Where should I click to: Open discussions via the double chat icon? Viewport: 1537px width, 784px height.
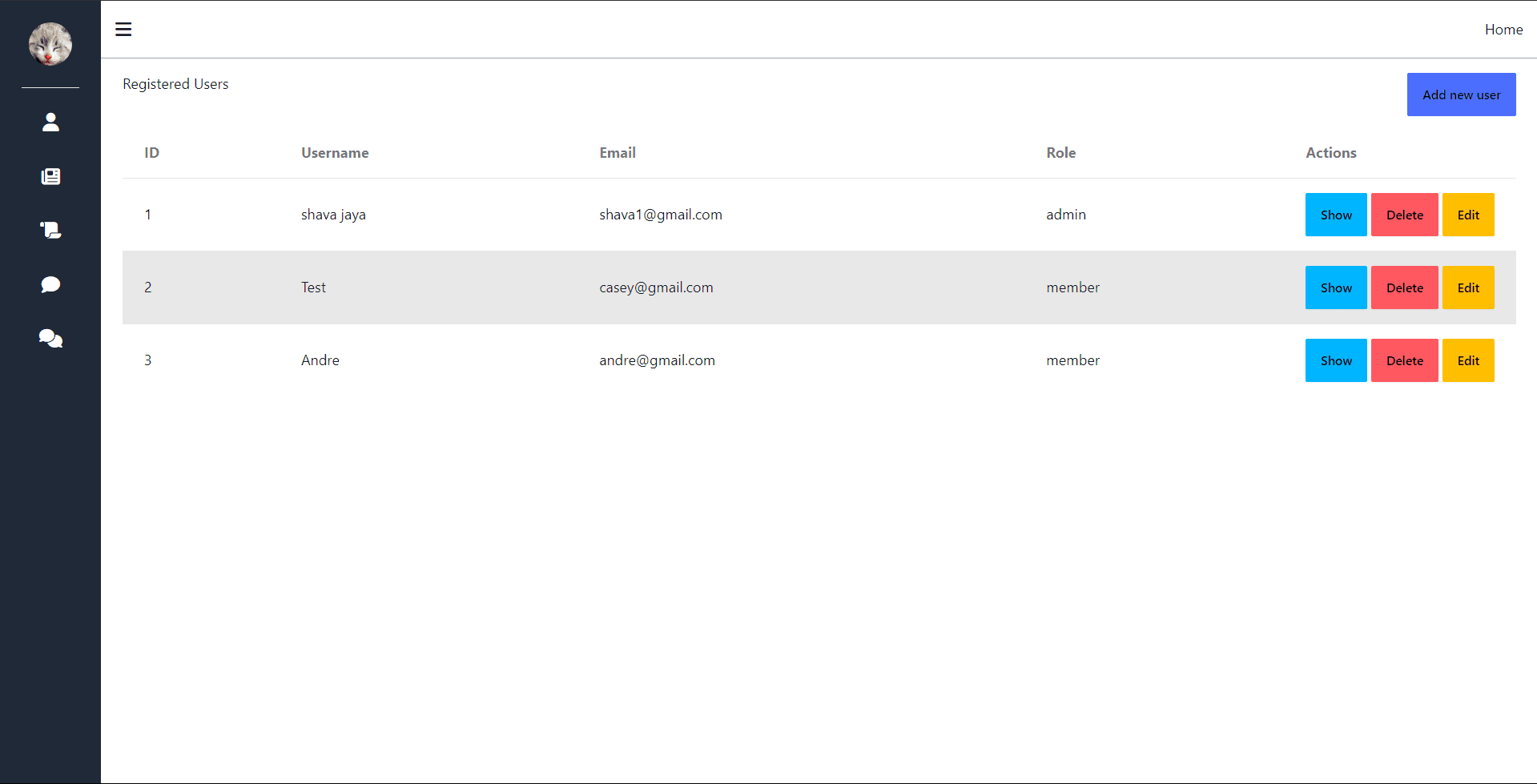(50, 338)
